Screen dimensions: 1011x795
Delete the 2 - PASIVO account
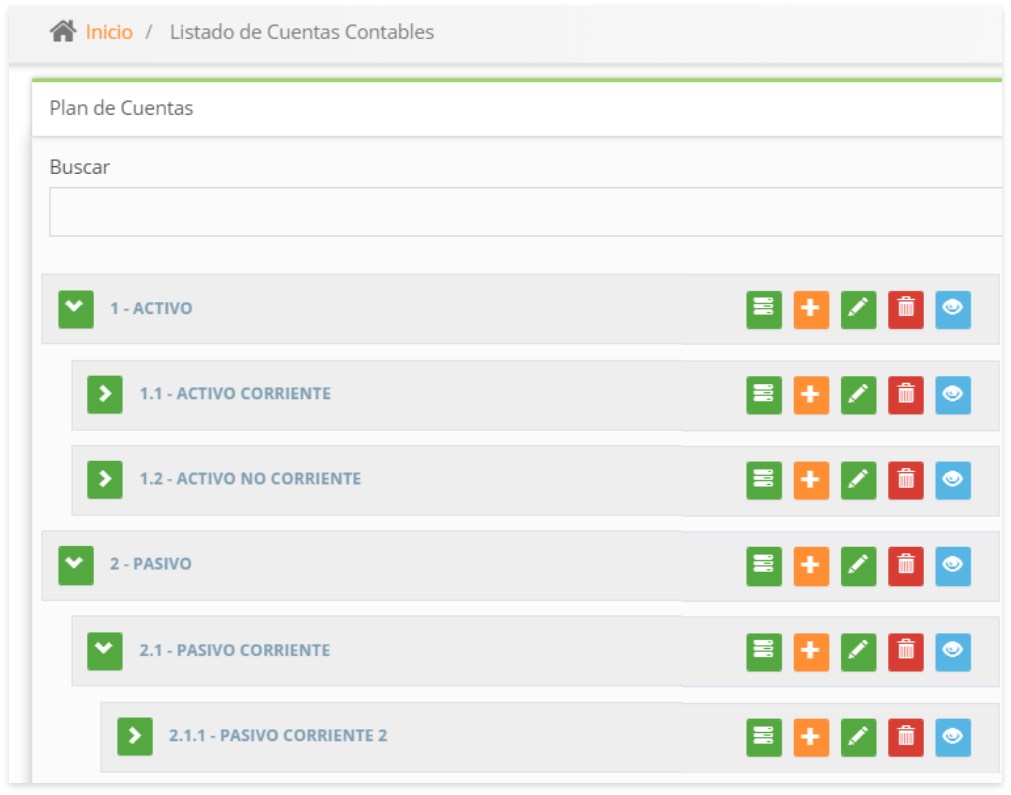[x=906, y=566]
